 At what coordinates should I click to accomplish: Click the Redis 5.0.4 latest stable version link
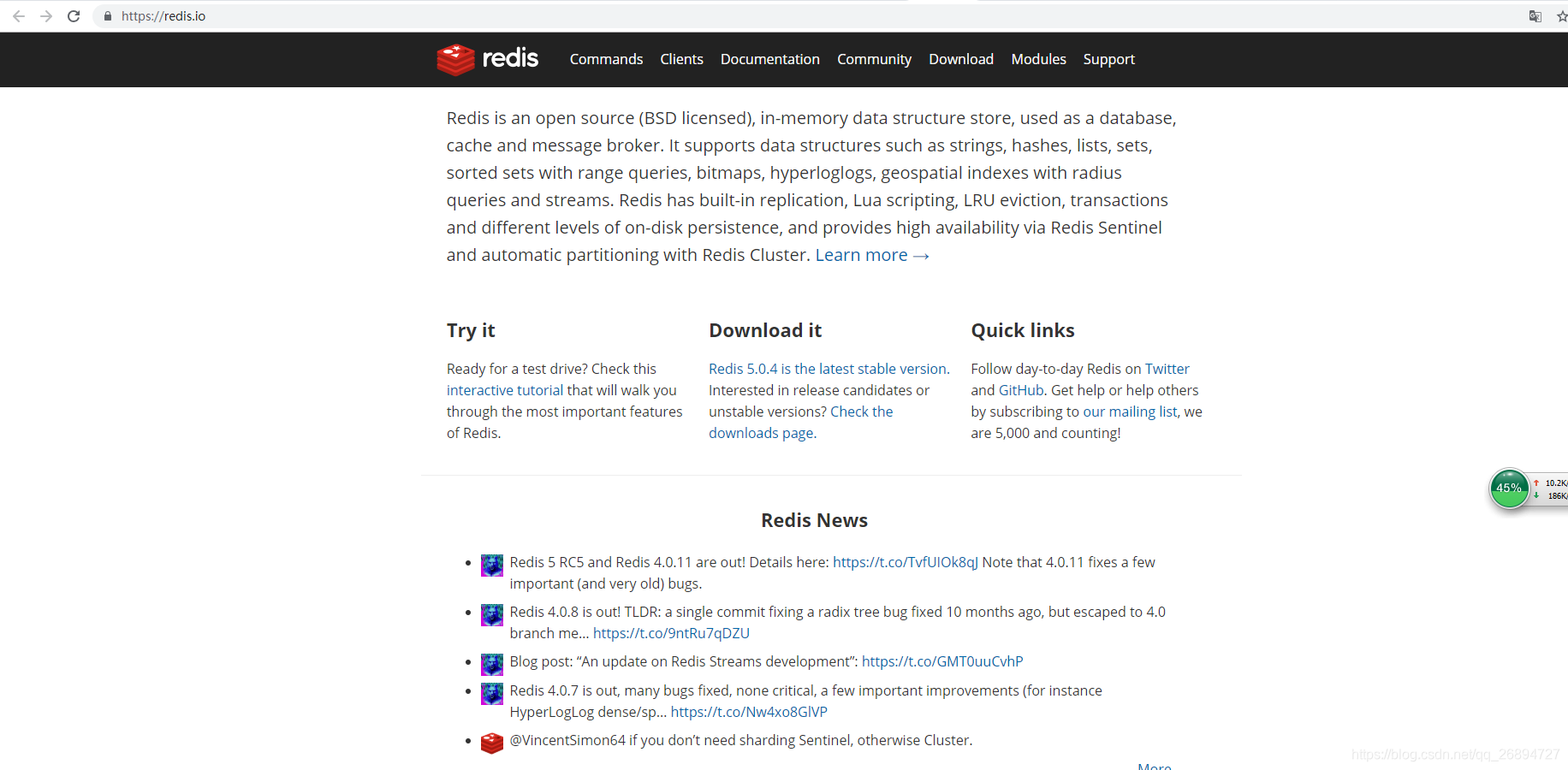(x=829, y=369)
